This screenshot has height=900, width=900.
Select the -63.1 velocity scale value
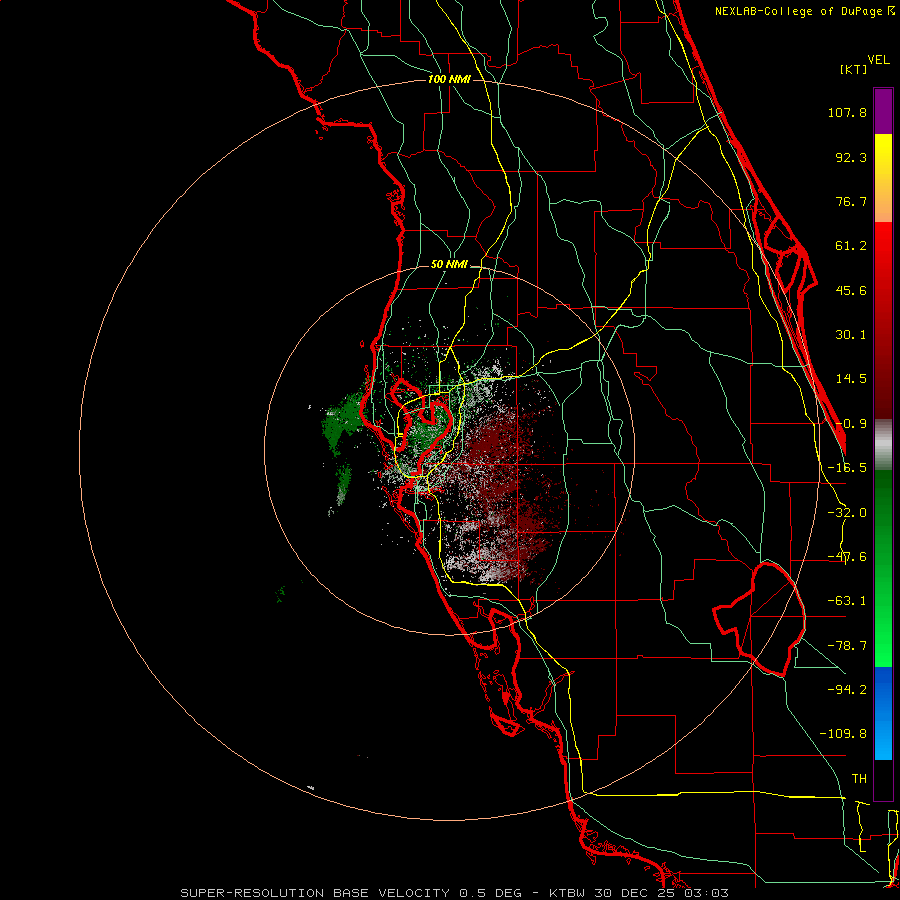point(847,601)
